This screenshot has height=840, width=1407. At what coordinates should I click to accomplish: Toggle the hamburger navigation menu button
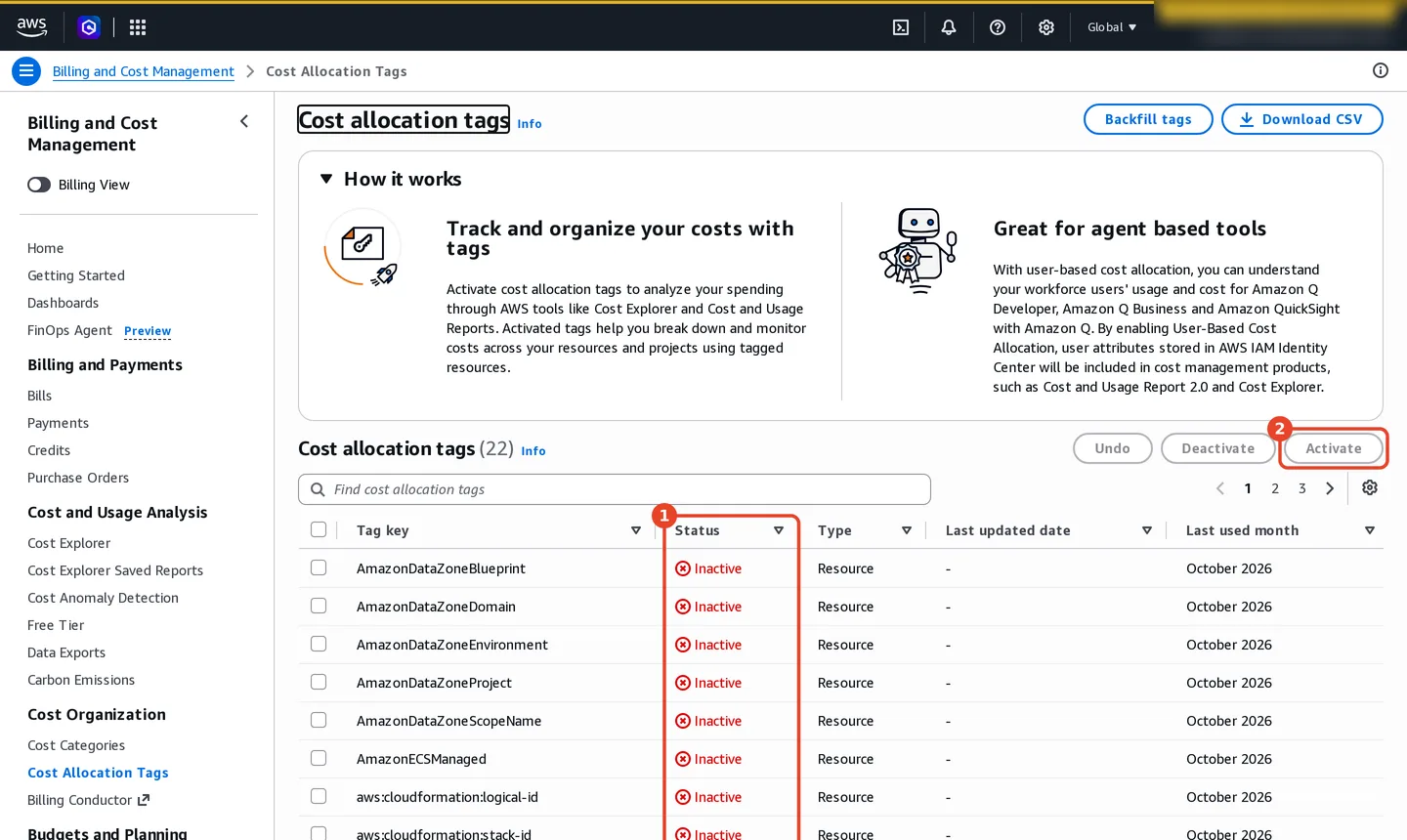click(26, 71)
